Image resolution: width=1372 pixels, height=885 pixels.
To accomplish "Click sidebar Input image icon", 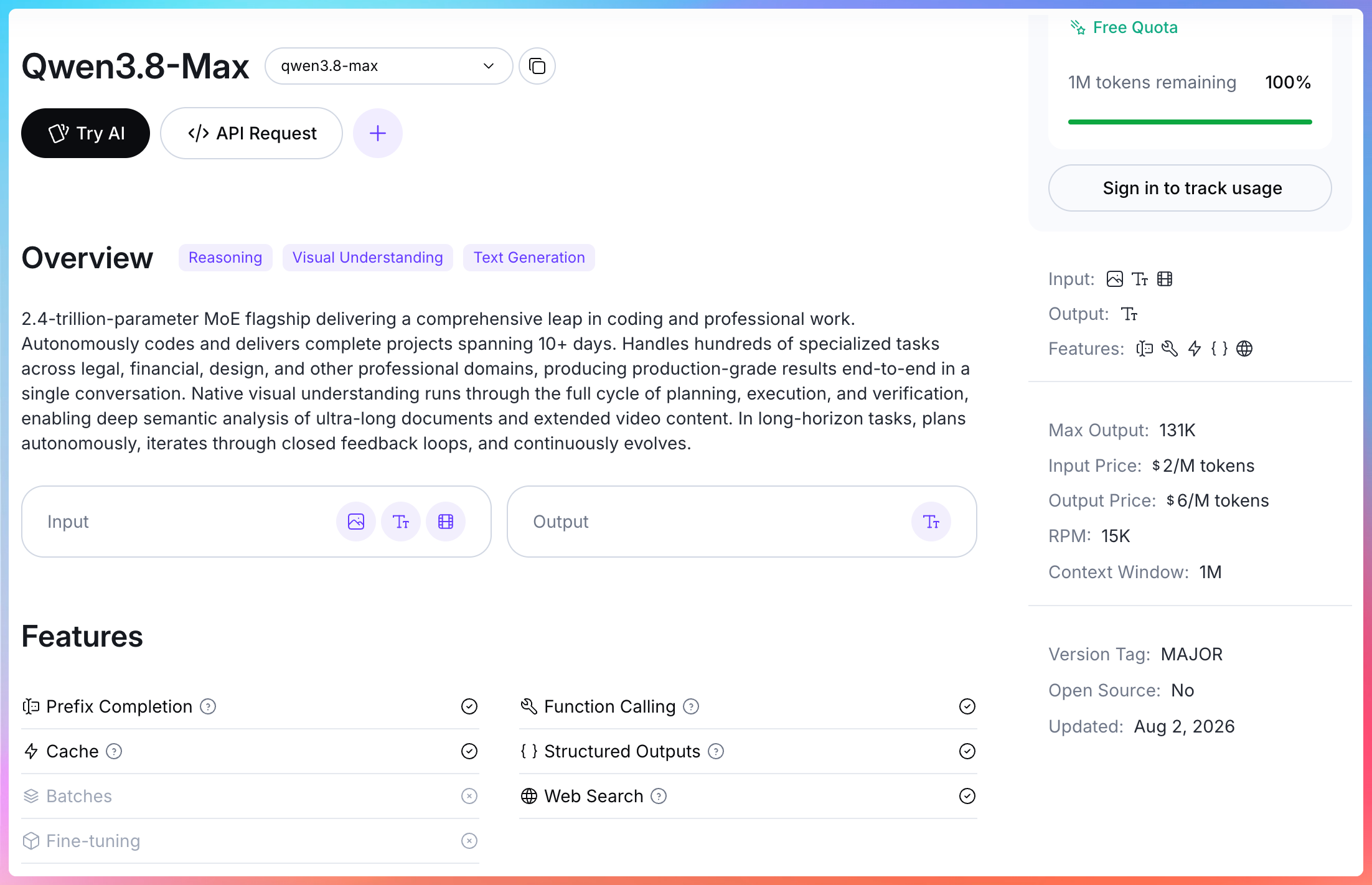I will 1115,279.
